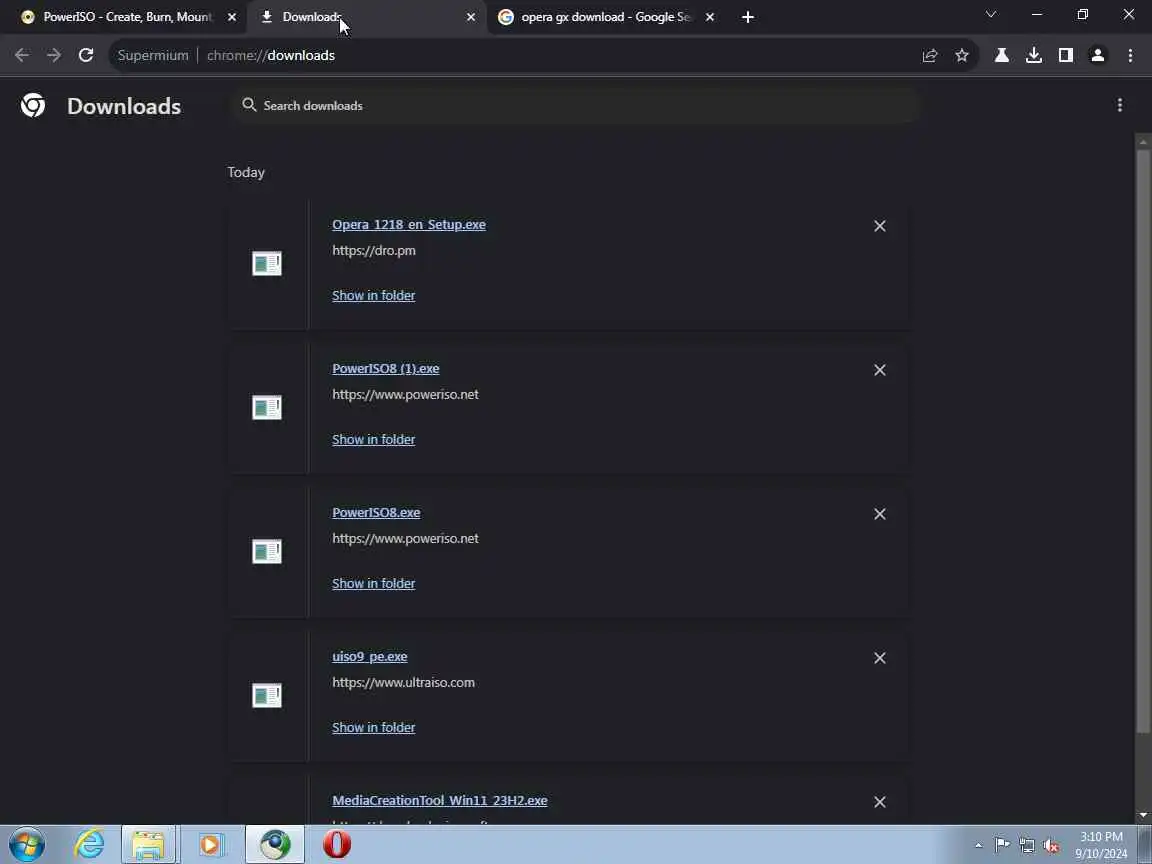Image resolution: width=1152 pixels, height=864 pixels.
Task: Click the forward navigation arrow
Action: pyautogui.click(x=54, y=55)
